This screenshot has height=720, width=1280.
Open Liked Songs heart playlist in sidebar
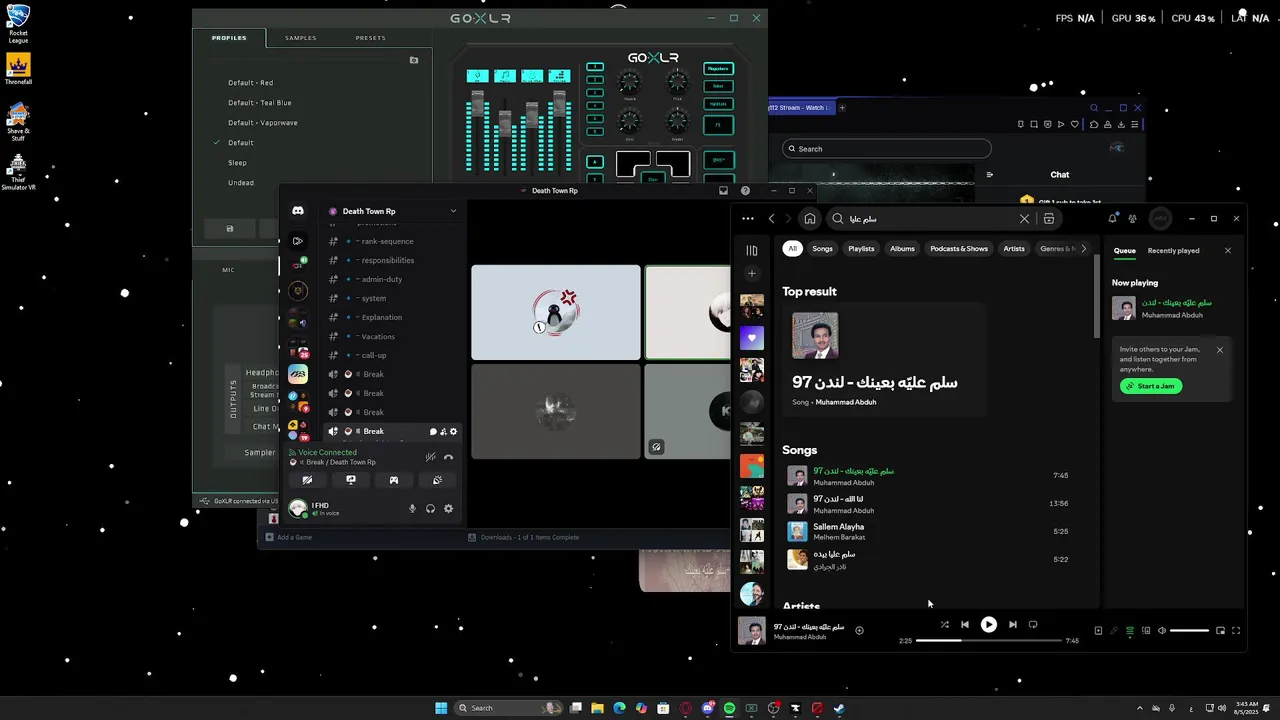tap(752, 338)
